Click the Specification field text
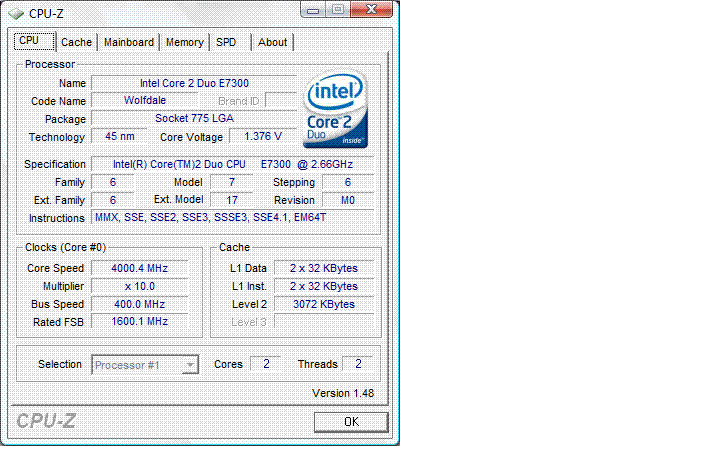 tap(233, 164)
